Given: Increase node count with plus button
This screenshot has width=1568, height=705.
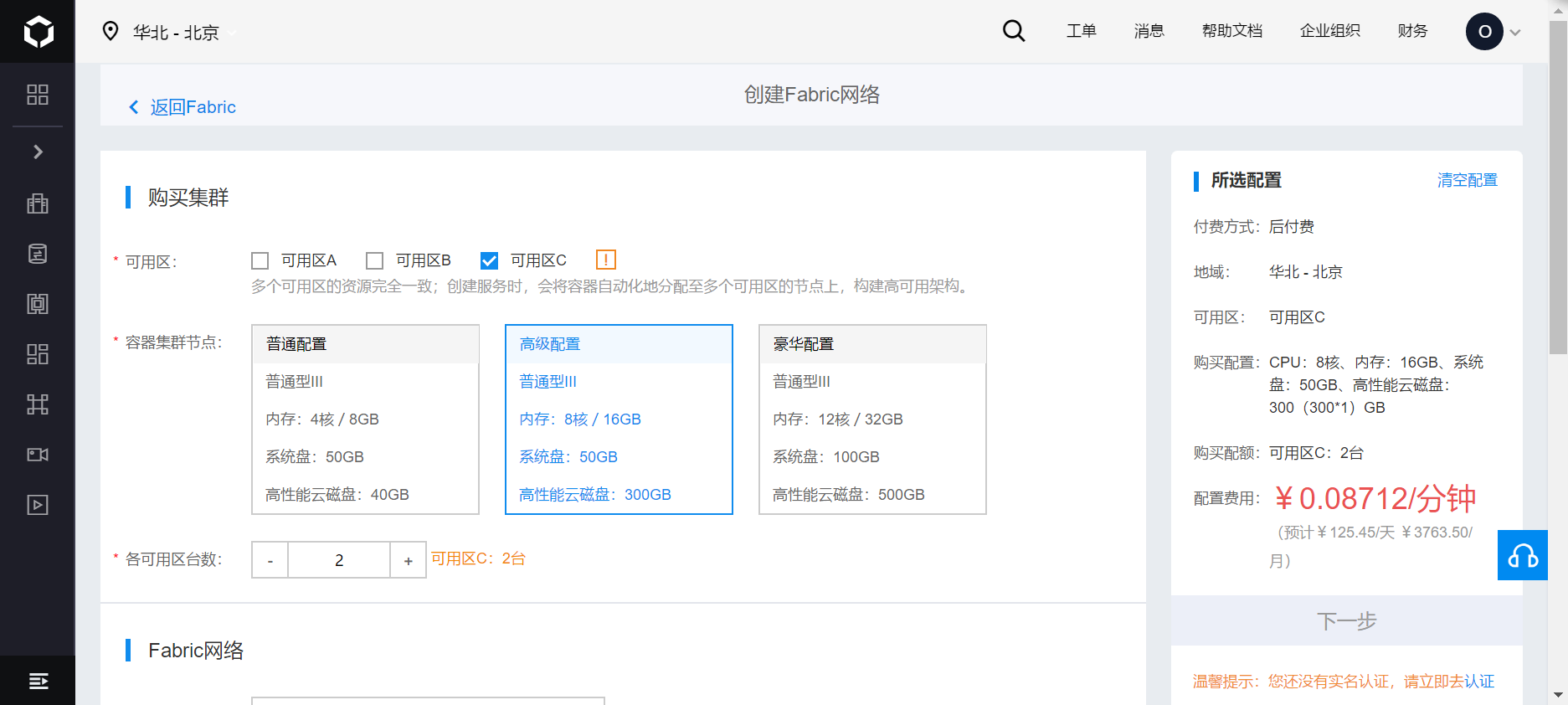Looking at the screenshot, I should pyautogui.click(x=409, y=560).
